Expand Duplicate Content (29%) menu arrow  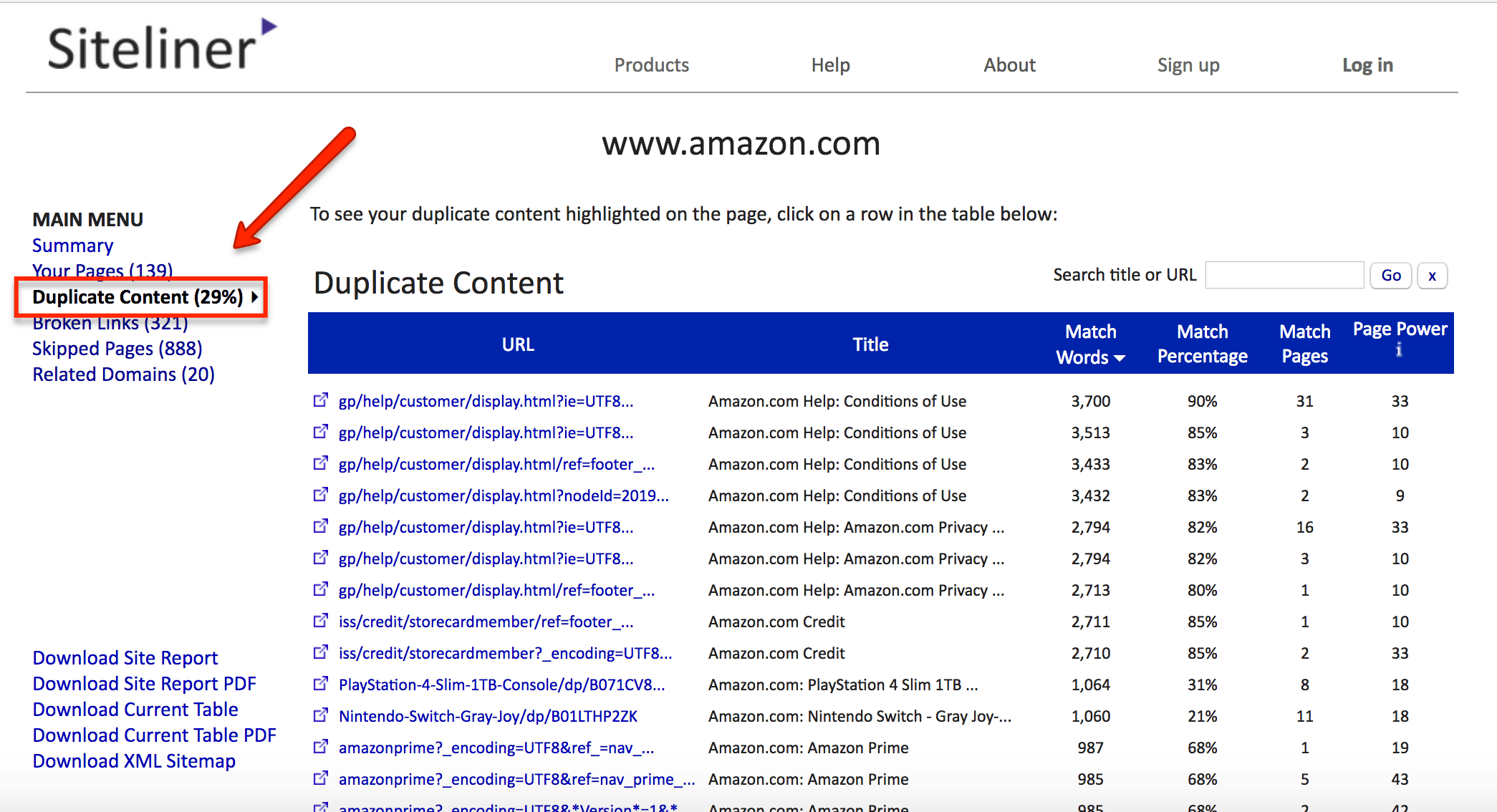(254, 297)
